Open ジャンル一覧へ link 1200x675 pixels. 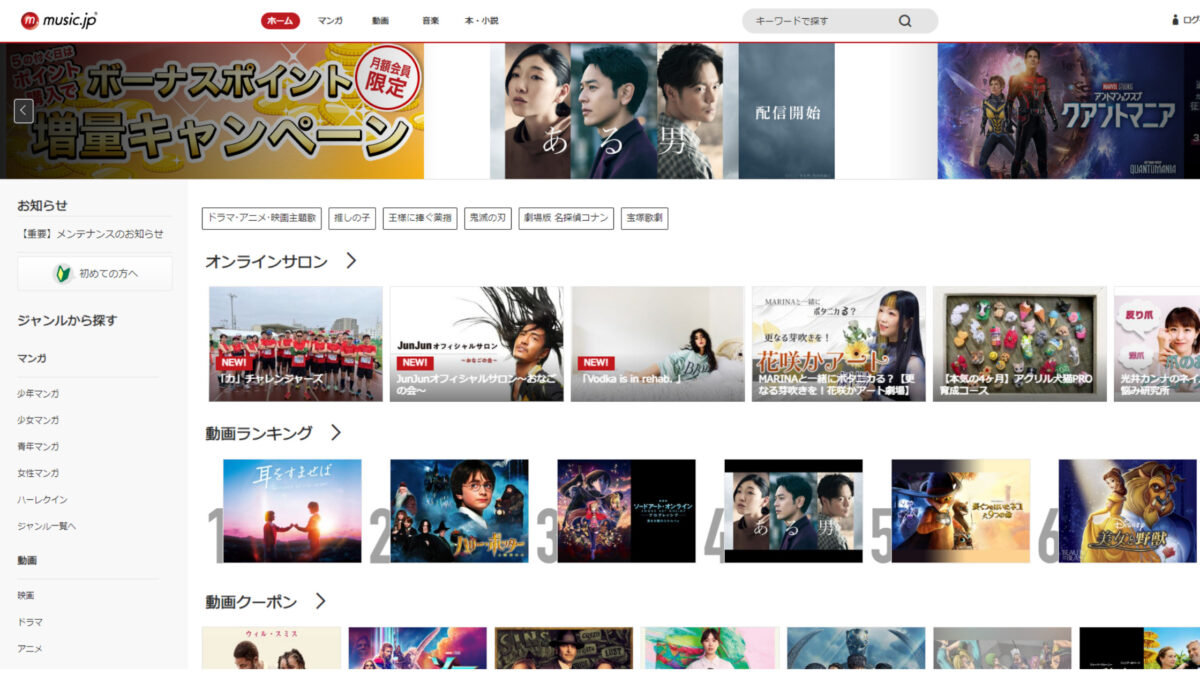(x=46, y=526)
